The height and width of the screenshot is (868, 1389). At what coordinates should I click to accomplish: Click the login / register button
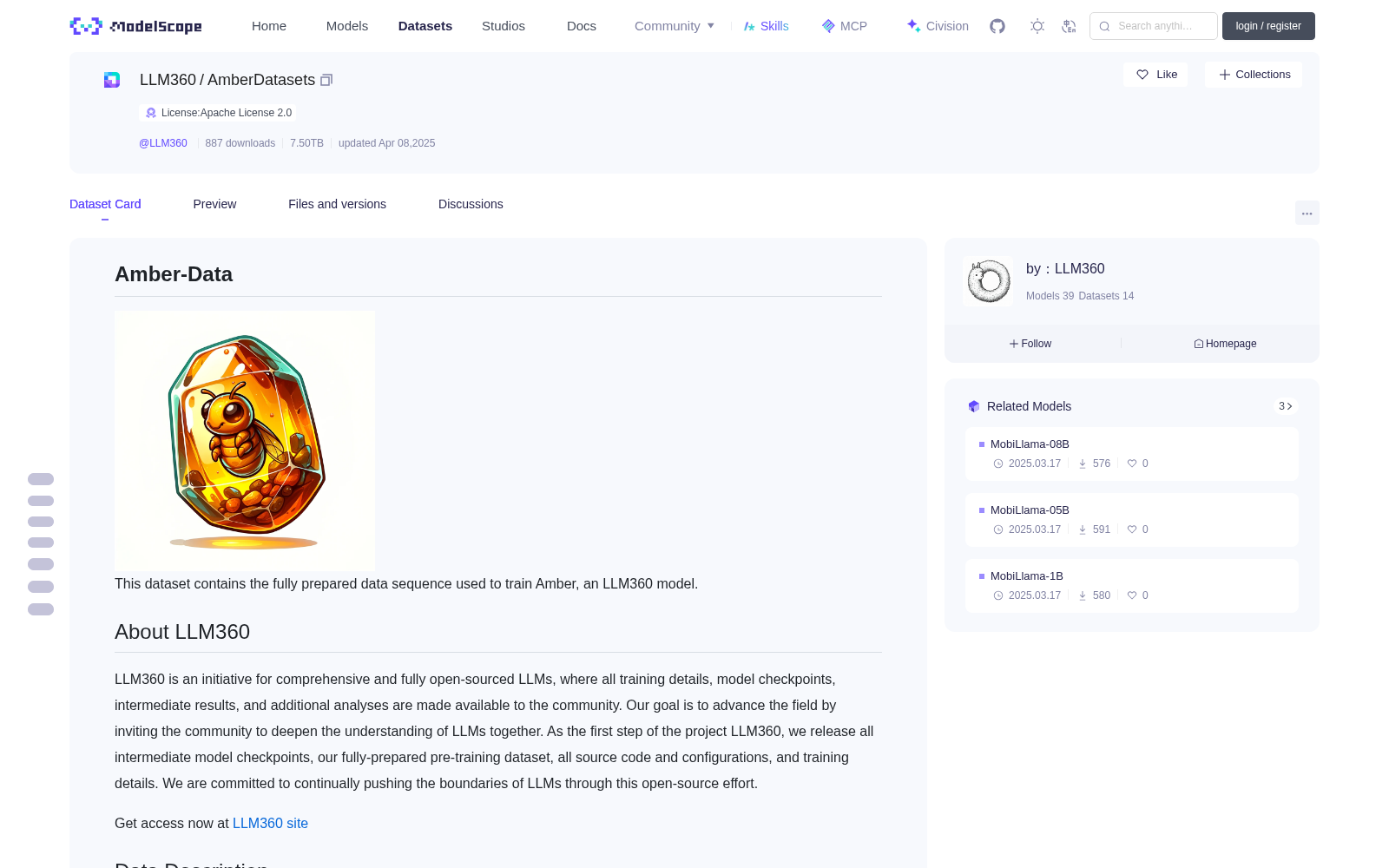(x=1268, y=26)
